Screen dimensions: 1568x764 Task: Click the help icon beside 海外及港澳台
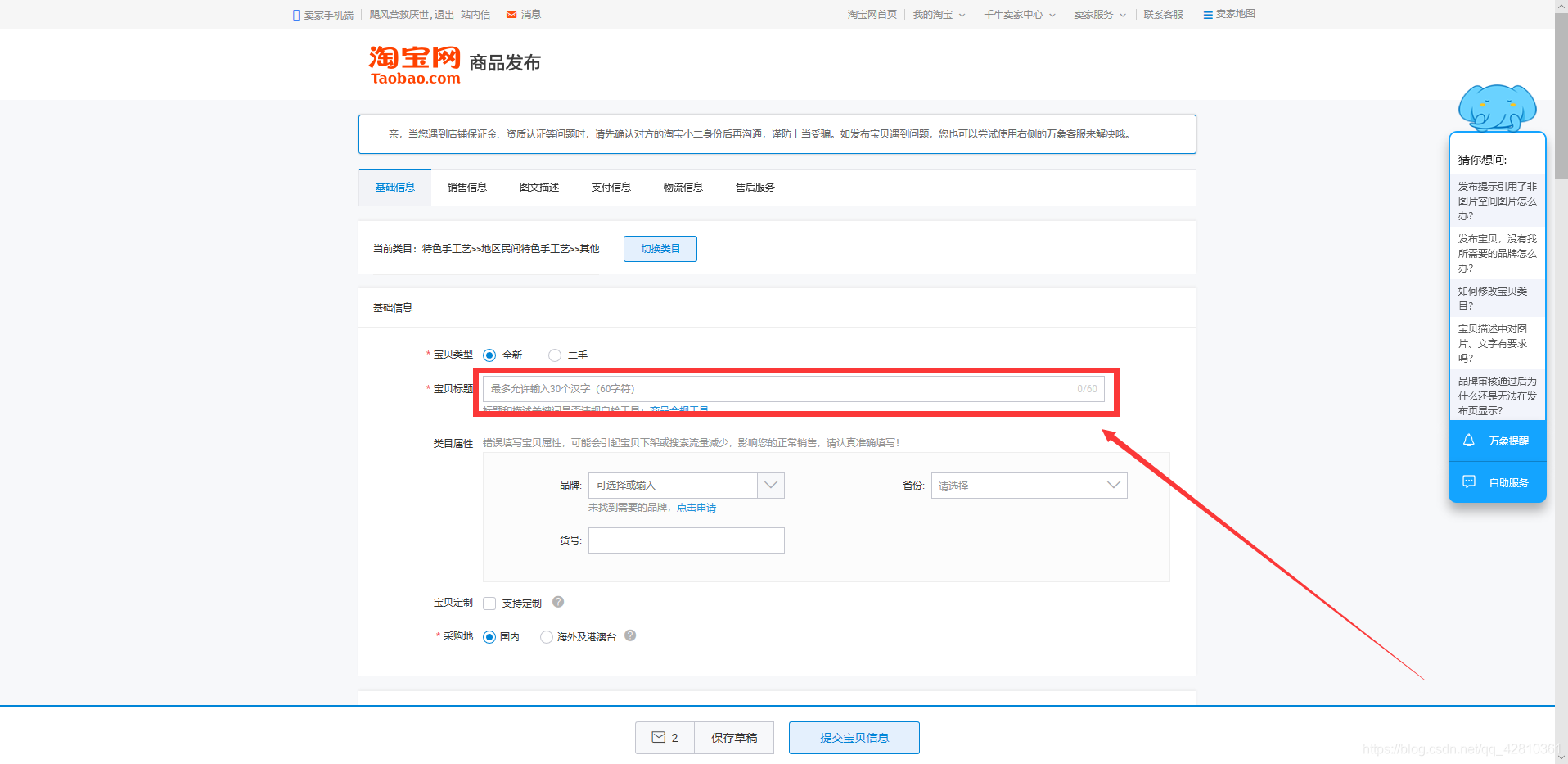pos(630,635)
